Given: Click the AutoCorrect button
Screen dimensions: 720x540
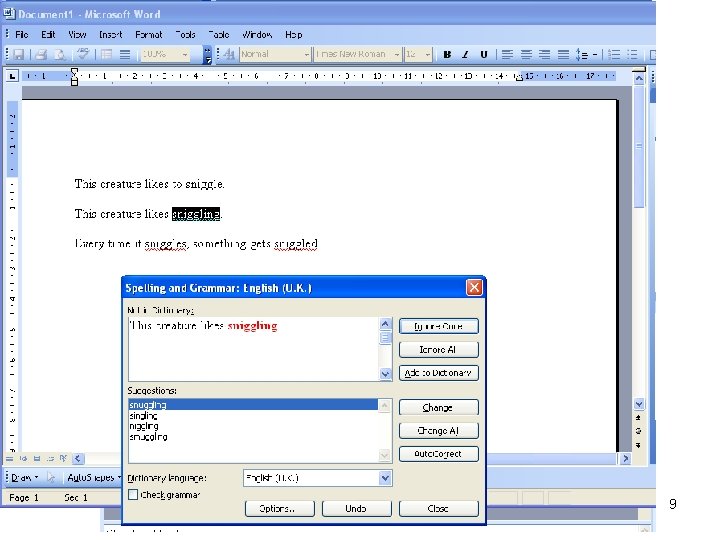Looking at the screenshot, I should (439, 454).
